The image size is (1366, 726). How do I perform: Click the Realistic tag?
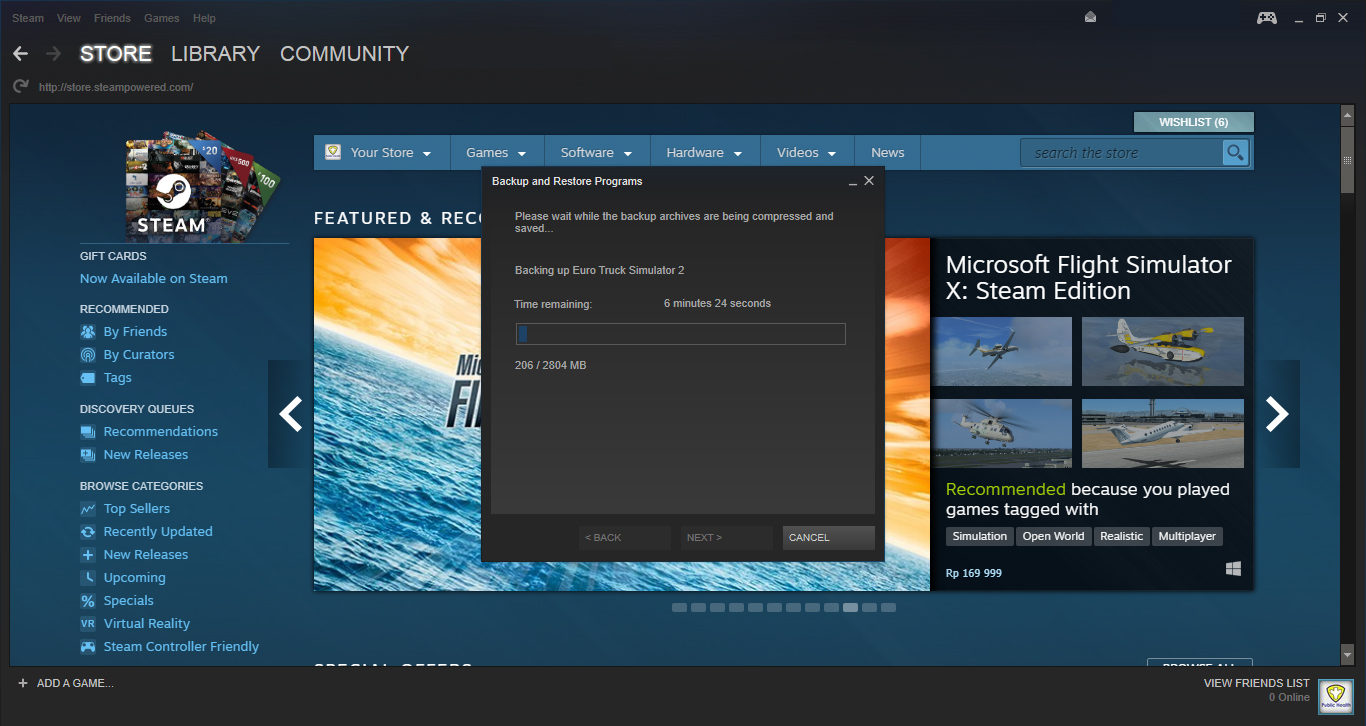1121,537
